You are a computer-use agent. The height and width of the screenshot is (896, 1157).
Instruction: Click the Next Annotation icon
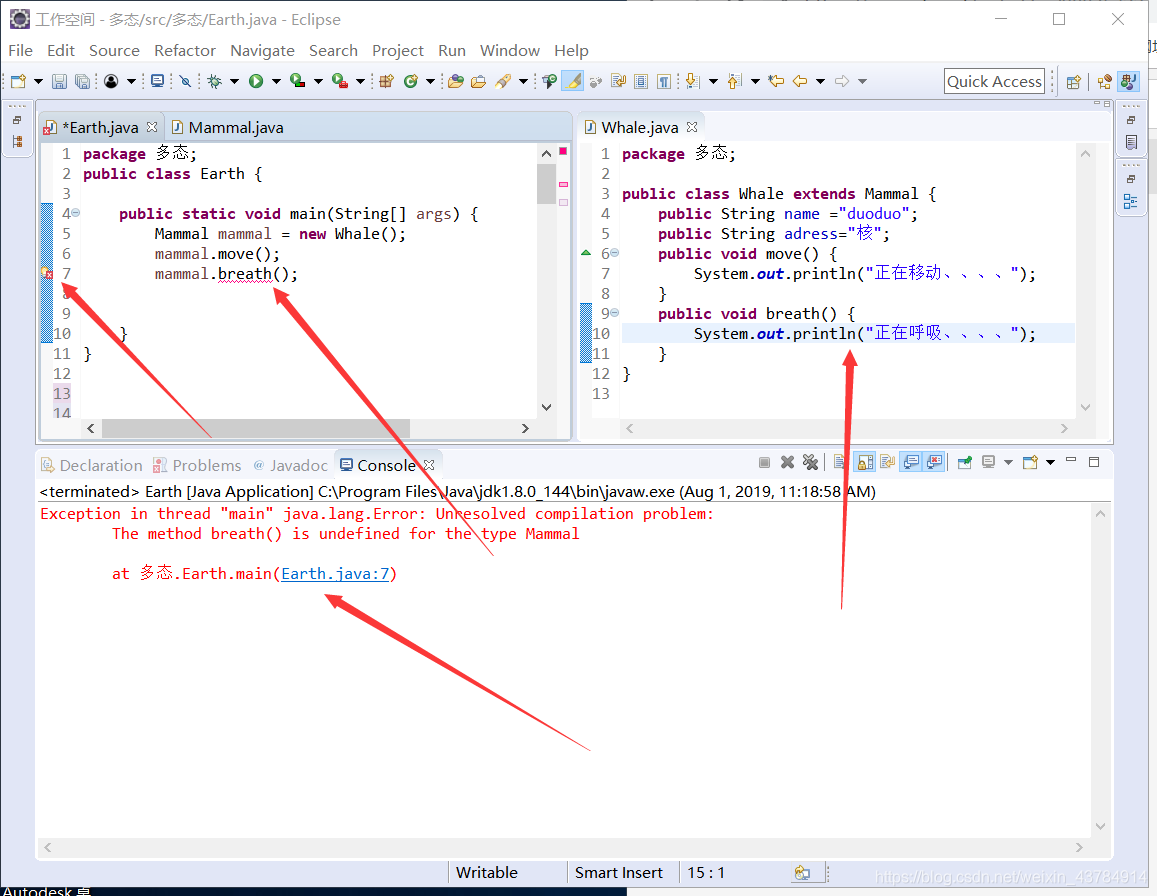(692, 81)
